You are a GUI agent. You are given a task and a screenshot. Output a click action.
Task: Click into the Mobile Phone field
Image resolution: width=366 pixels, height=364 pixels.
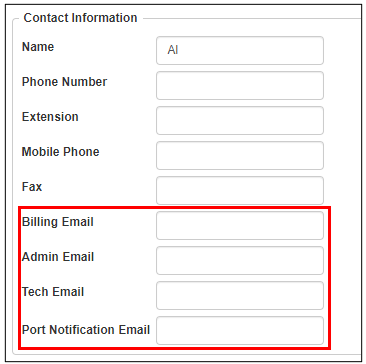[x=240, y=155]
